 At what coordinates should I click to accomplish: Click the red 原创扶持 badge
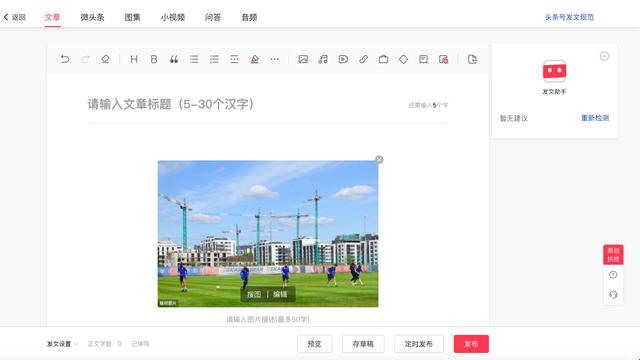tap(613, 255)
